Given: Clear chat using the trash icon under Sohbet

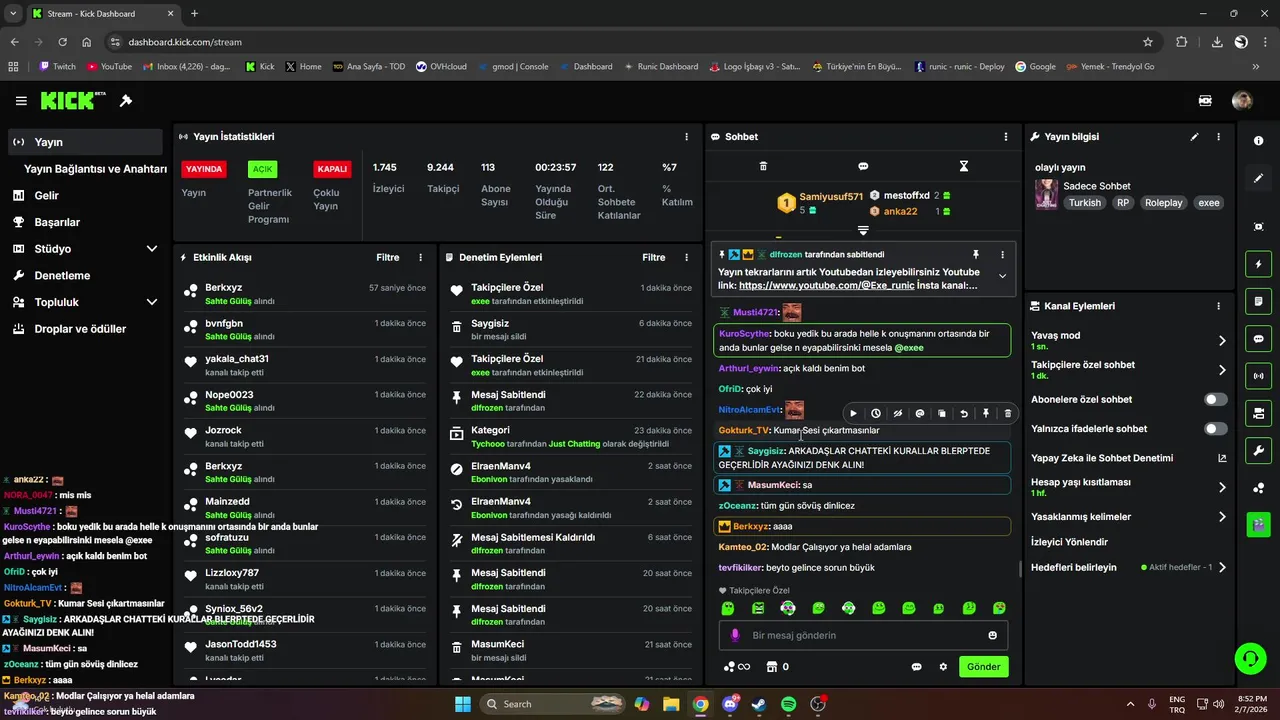Looking at the screenshot, I should [763, 166].
